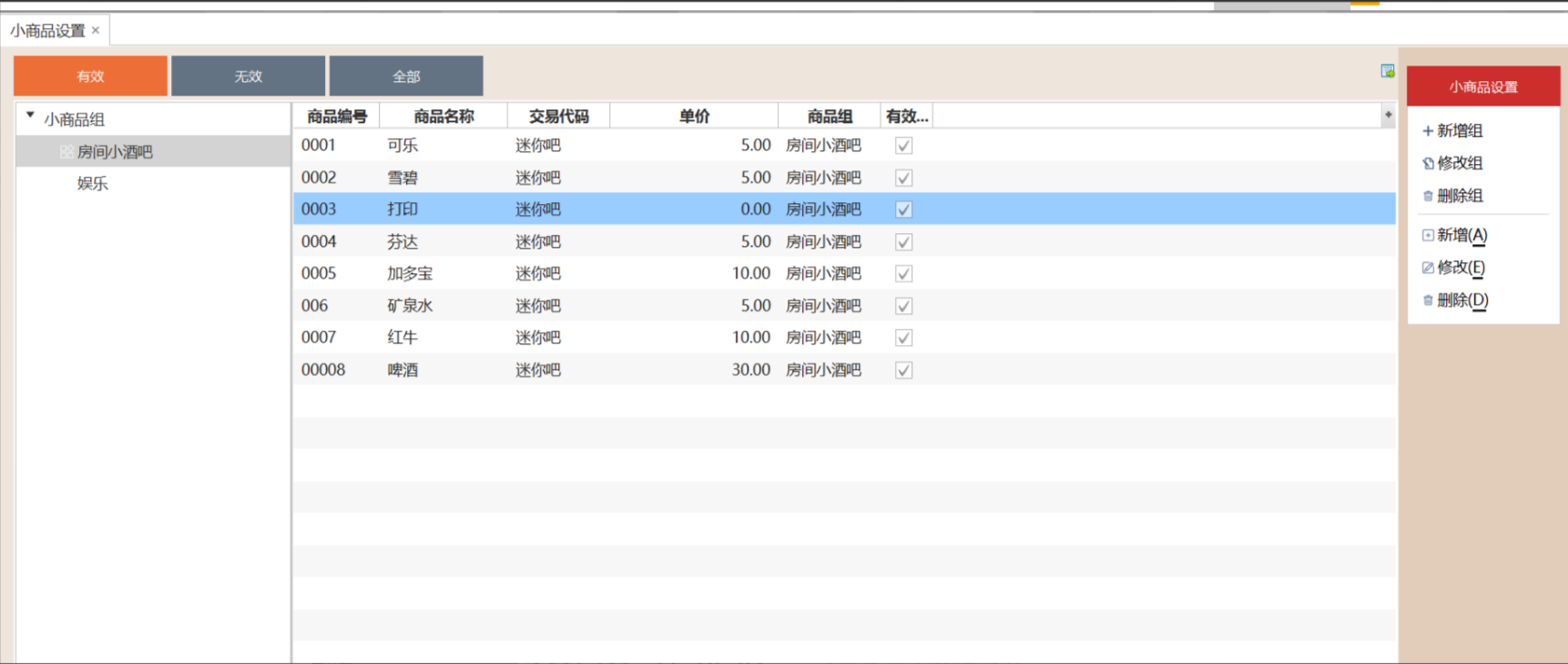Click the pencil icon beside 修改(E)
Image resolution: width=1568 pixels, height=664 pixels.
[x=1427, y=268]
